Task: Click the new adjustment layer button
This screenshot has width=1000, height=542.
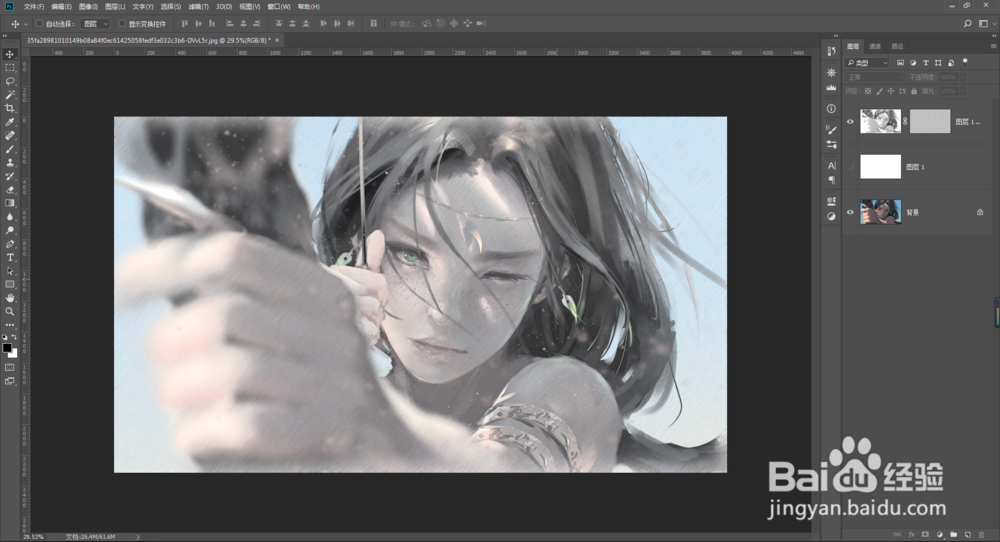Action: [x=939, y=534]
